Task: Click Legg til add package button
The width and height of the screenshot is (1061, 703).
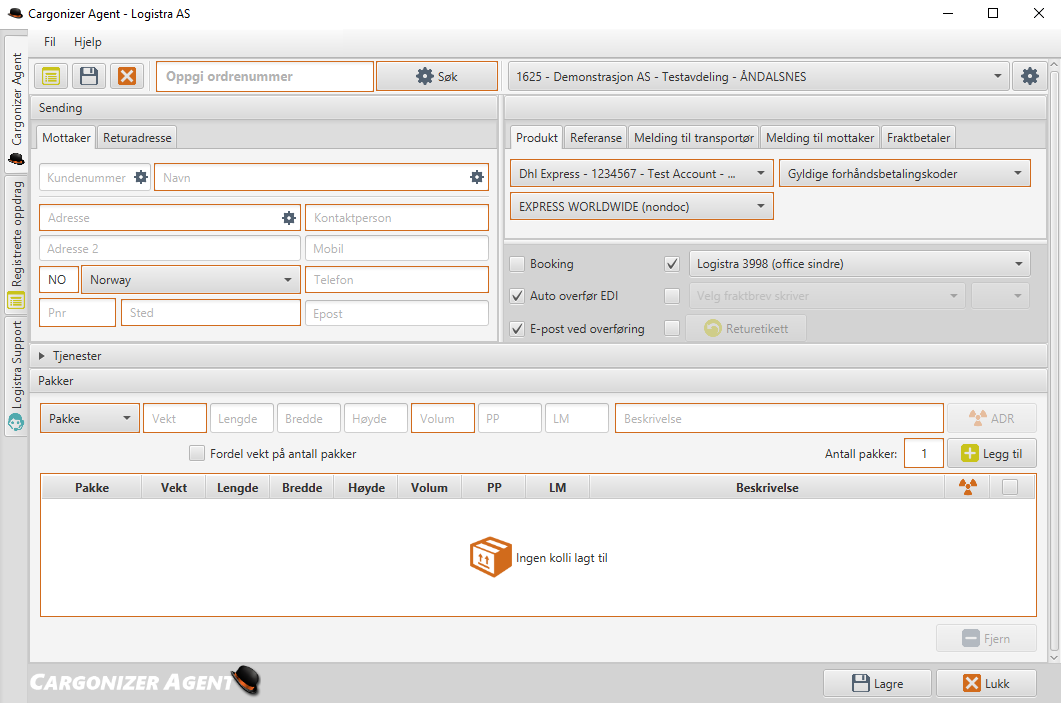Action: pos(992,453)
